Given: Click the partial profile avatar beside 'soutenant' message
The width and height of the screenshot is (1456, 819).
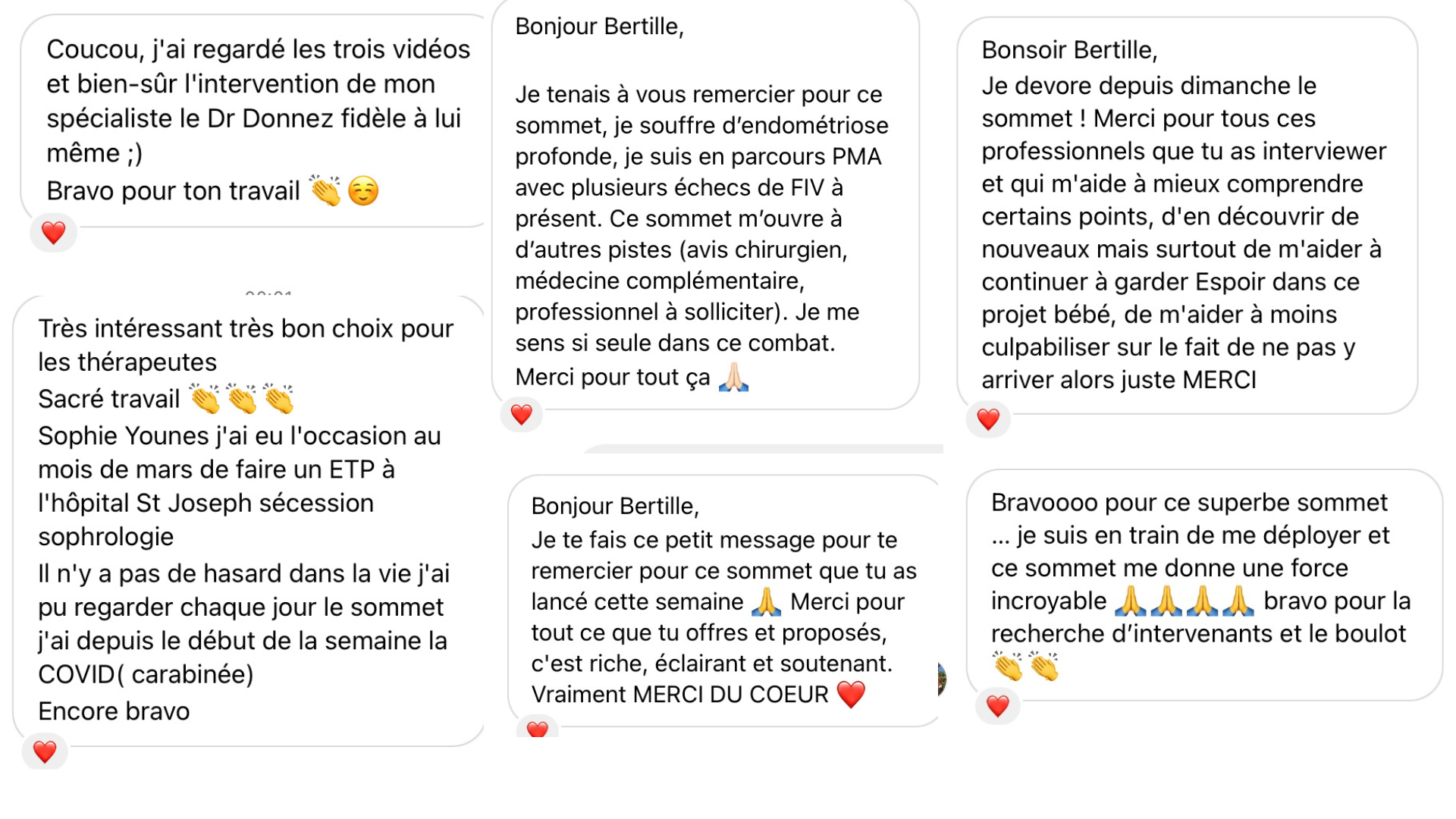Looking at the screenshot, I should point(941,679).
